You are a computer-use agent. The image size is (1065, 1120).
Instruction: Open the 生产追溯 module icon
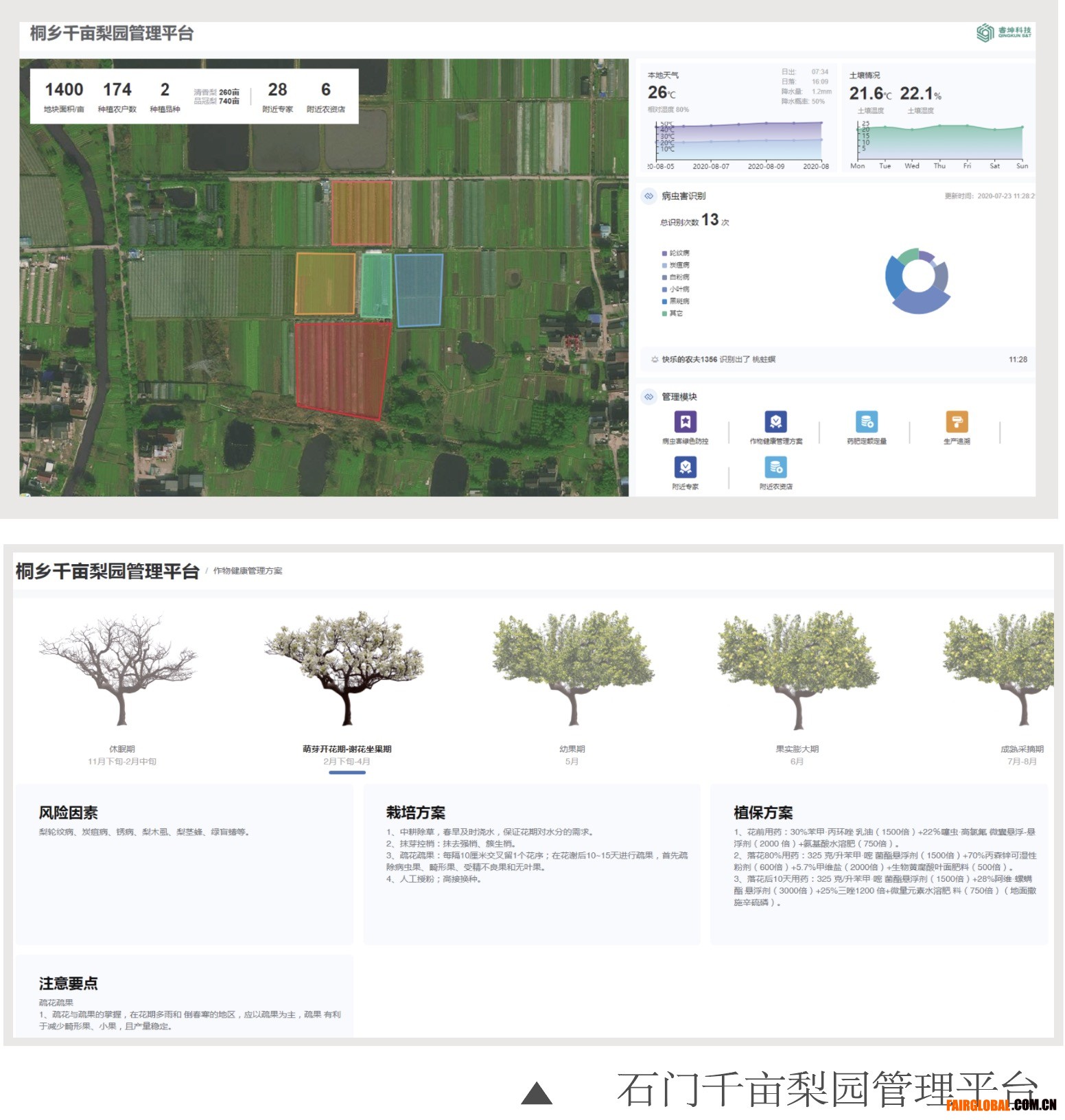(957, 421)
